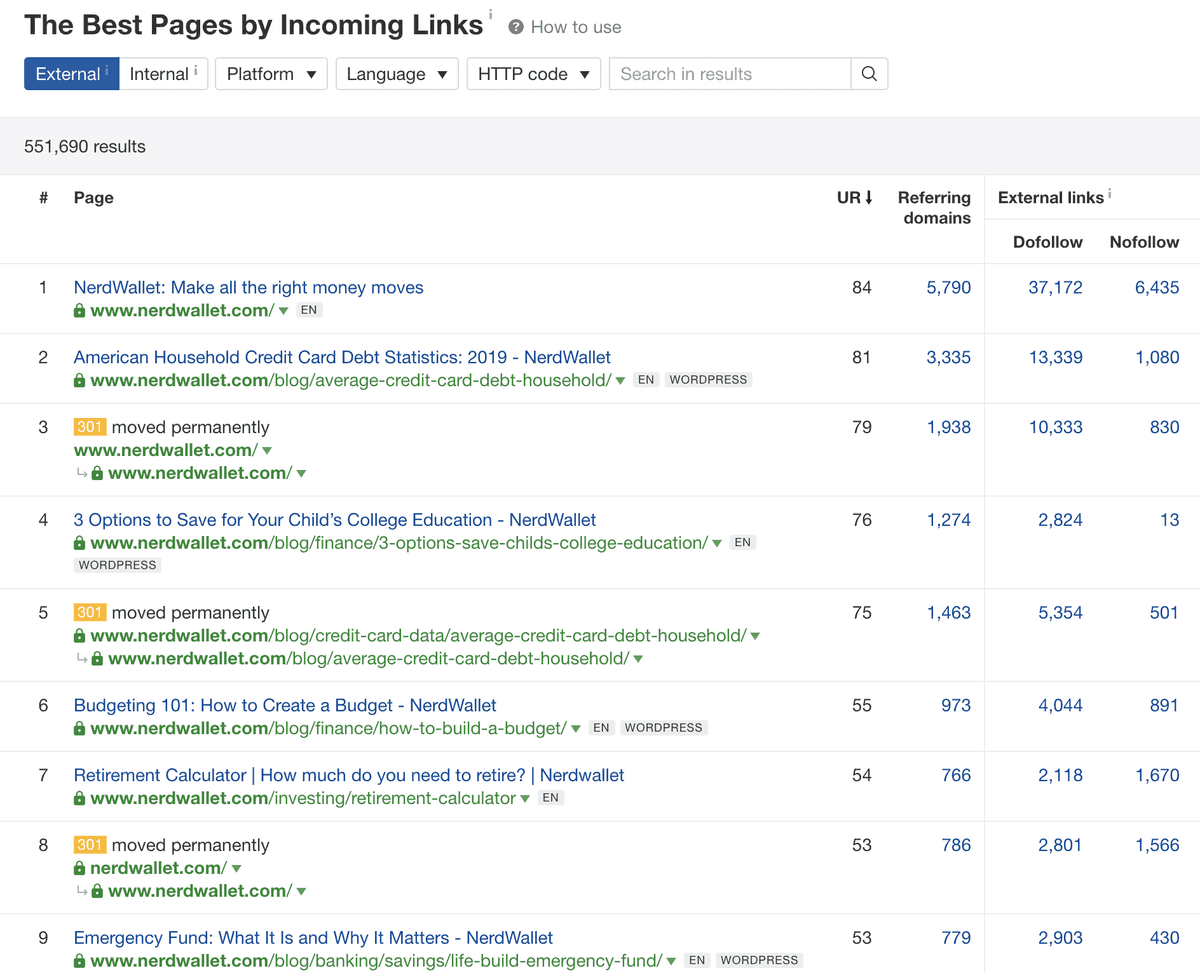Viewport: 1200px width, 973px height.
Task: Click dofollow count 2,801
Action: coord(1061,845)
